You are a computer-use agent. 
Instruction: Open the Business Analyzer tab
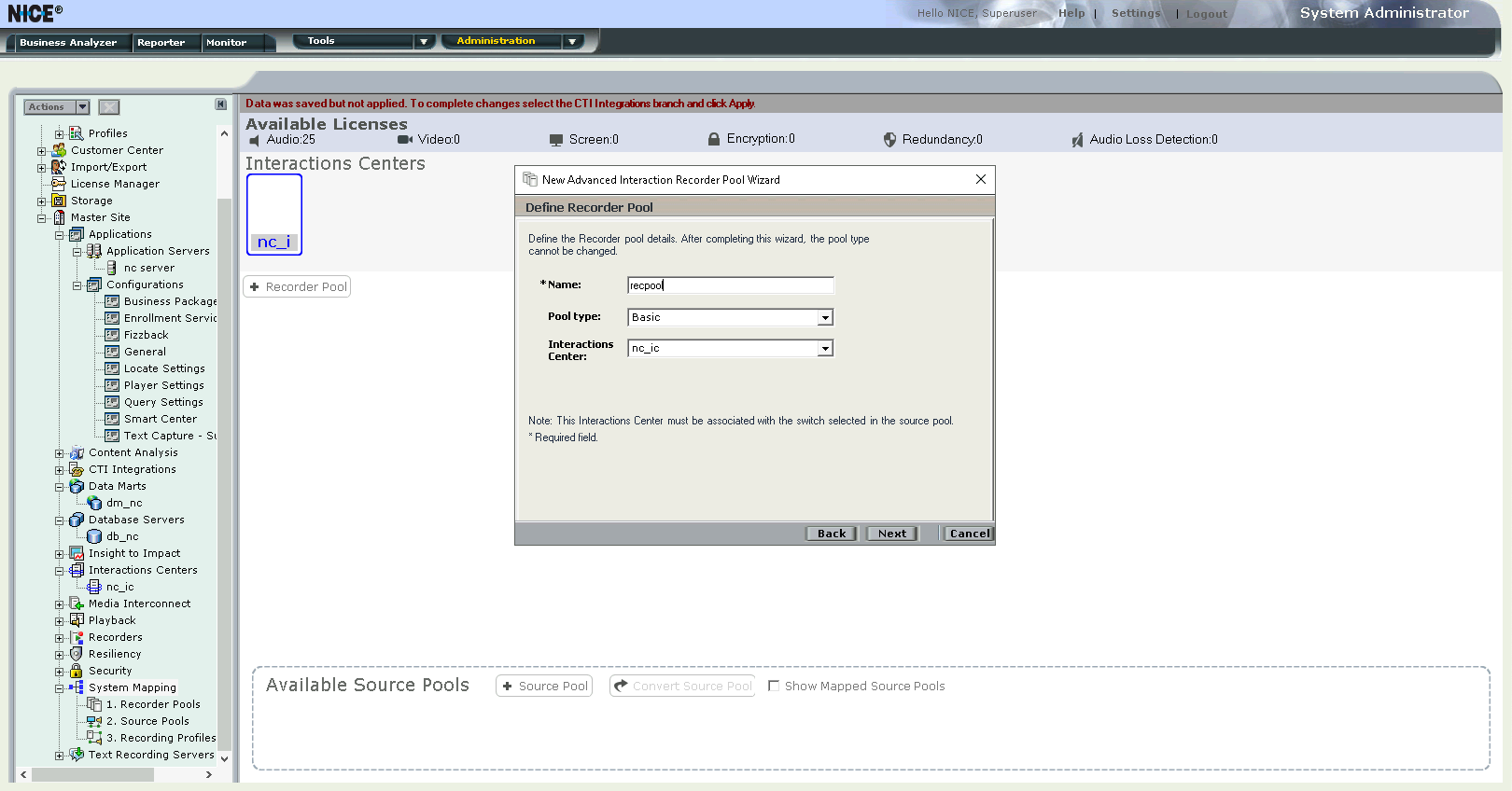68,43
